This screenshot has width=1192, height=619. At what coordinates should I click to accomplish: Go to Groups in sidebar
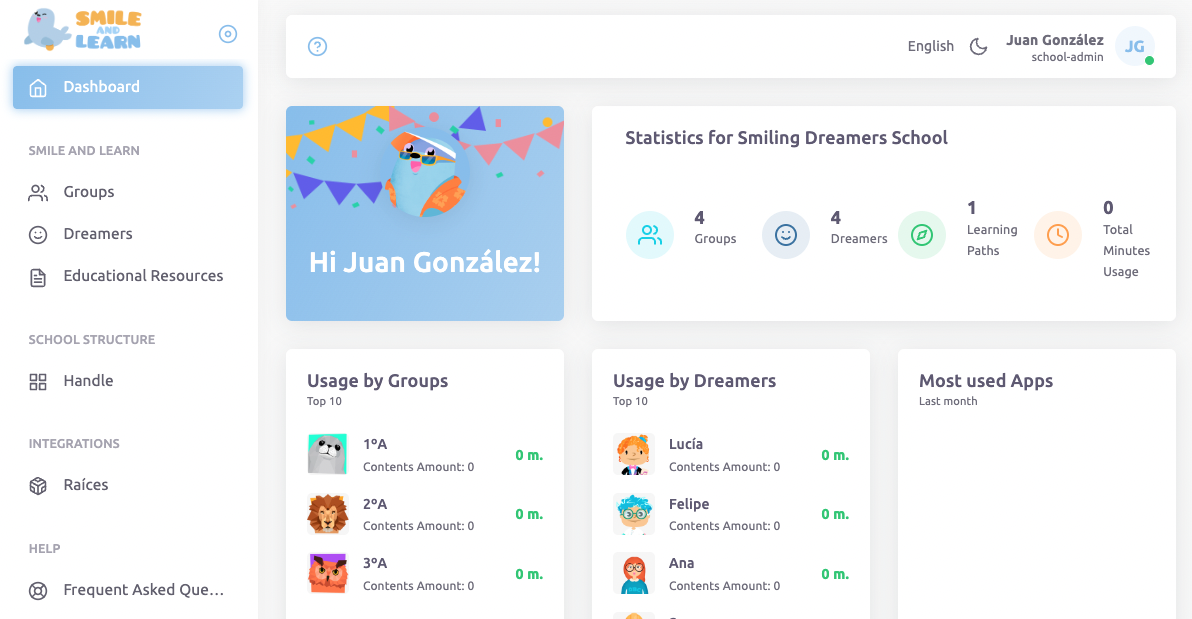(x=89, y=192)
